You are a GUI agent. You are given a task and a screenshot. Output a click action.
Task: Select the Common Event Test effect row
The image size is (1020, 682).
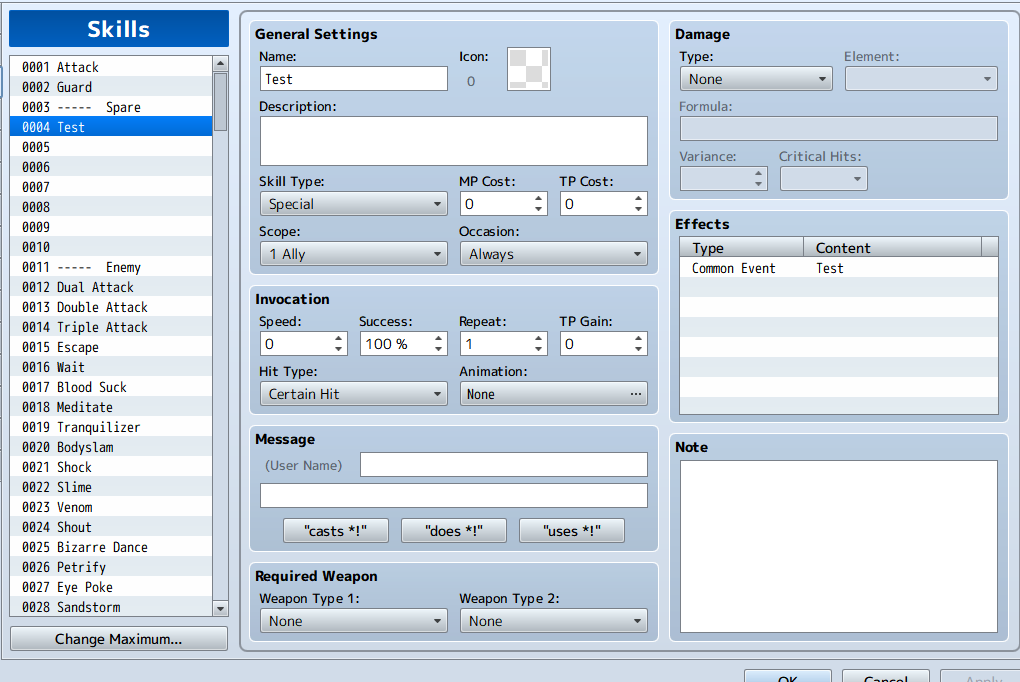[839, 268]
